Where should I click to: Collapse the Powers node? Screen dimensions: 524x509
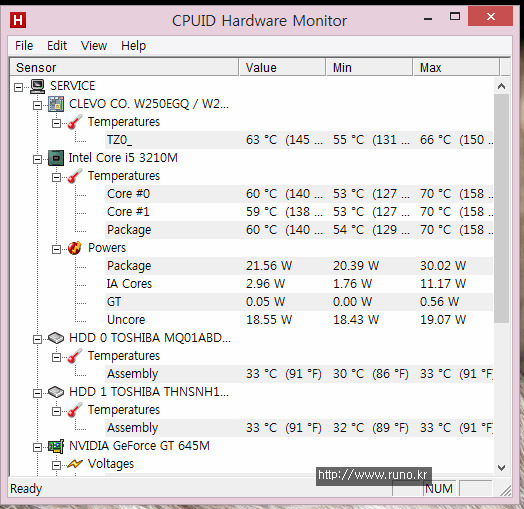click(56, 249)
